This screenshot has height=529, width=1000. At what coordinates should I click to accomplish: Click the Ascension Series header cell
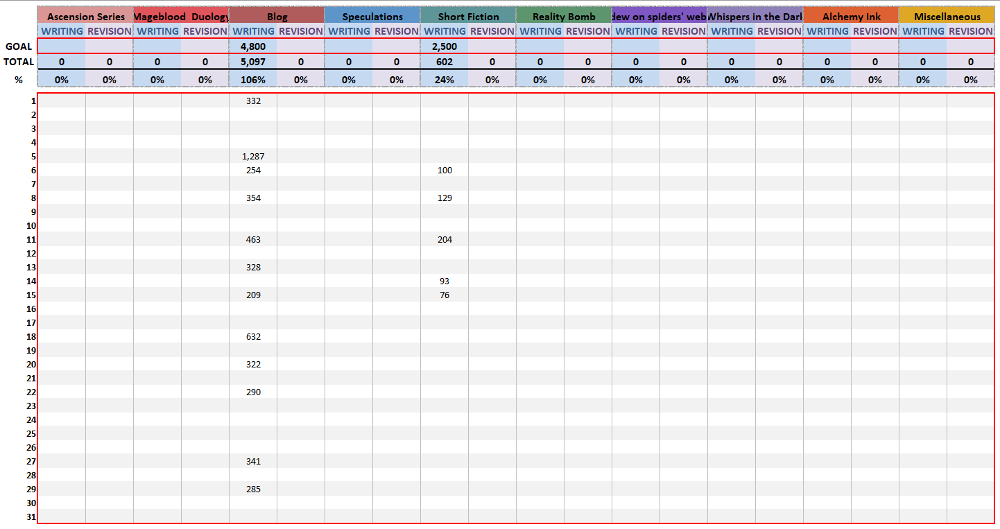coord(86,17)
